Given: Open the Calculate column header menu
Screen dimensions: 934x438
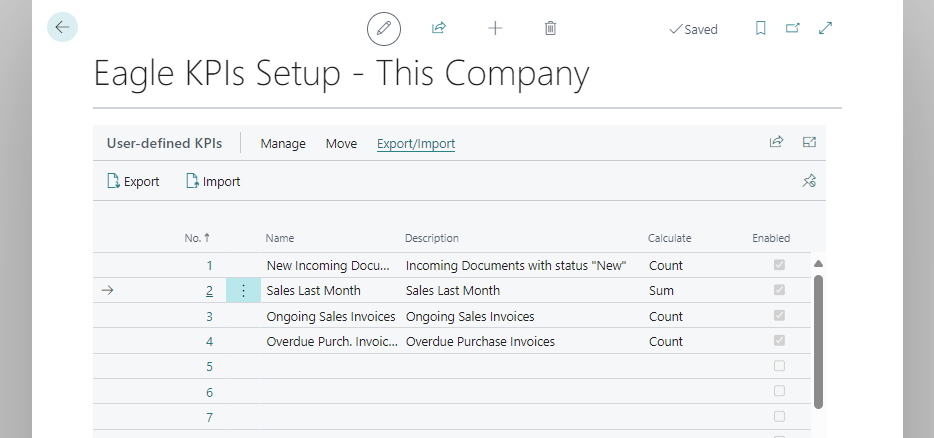Looking at the screenshot, I should (669, 238).
